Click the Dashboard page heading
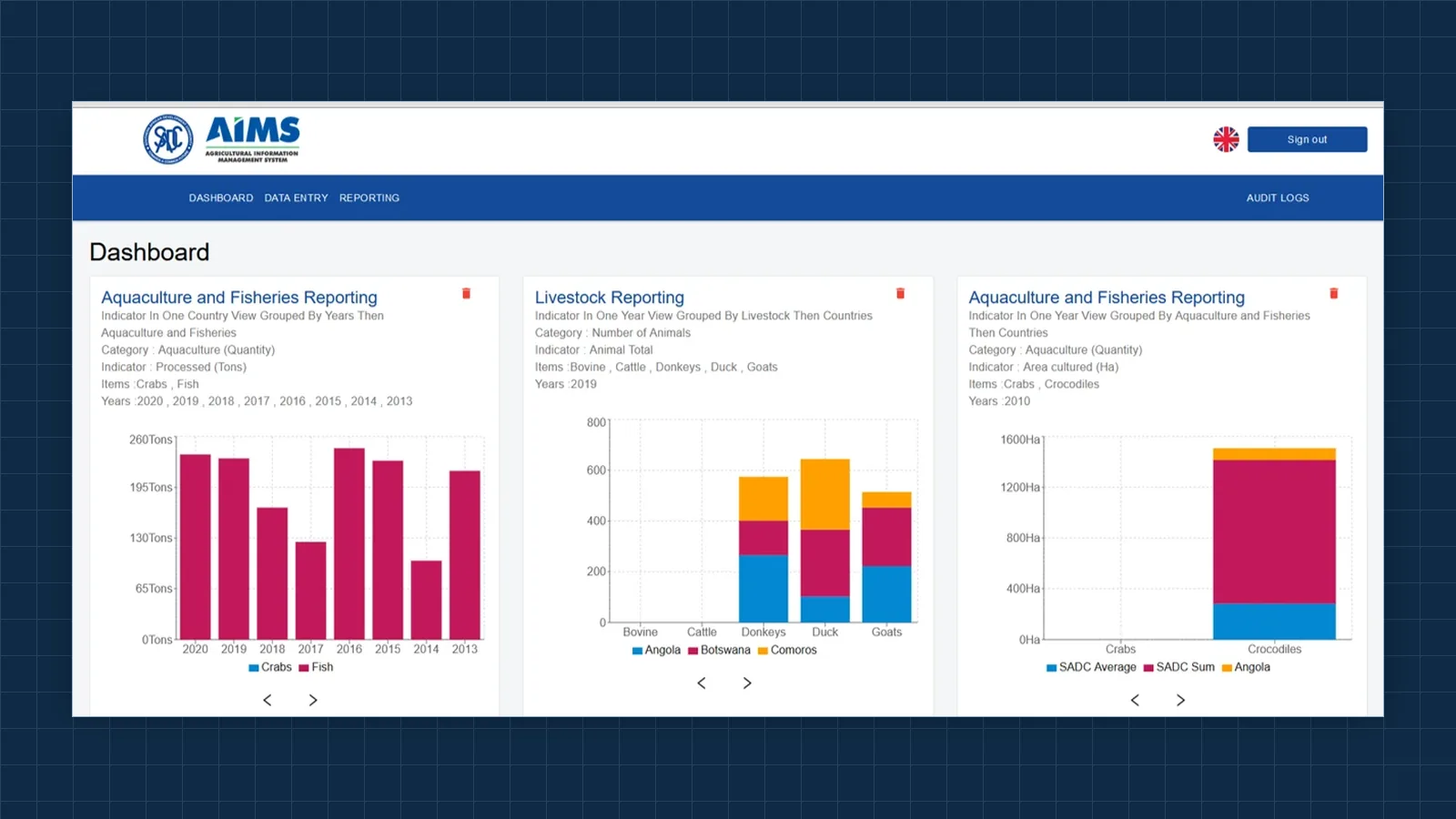This screenshot has height=819, width=1456. coord(149,252)
